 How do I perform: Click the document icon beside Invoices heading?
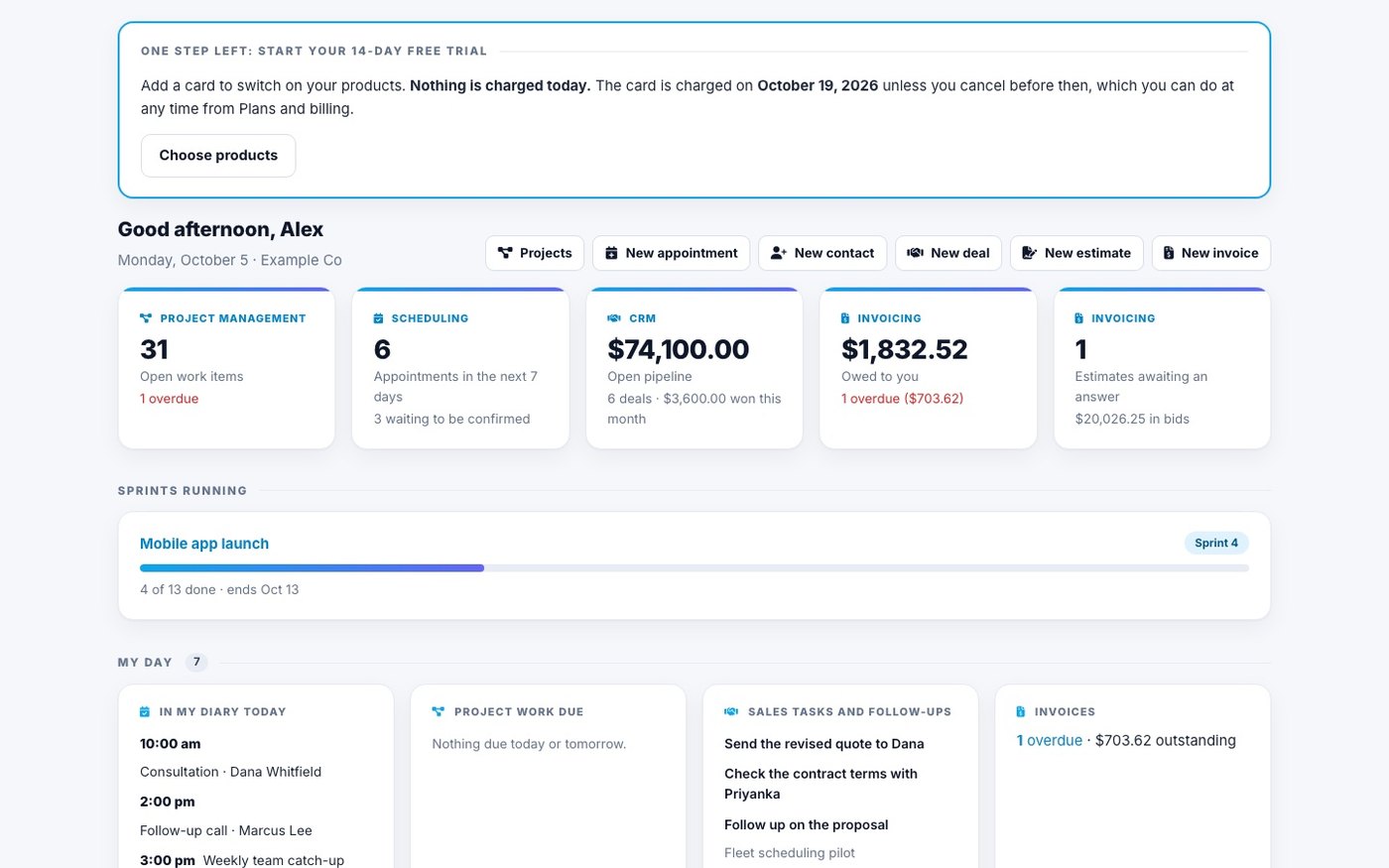1021,711
